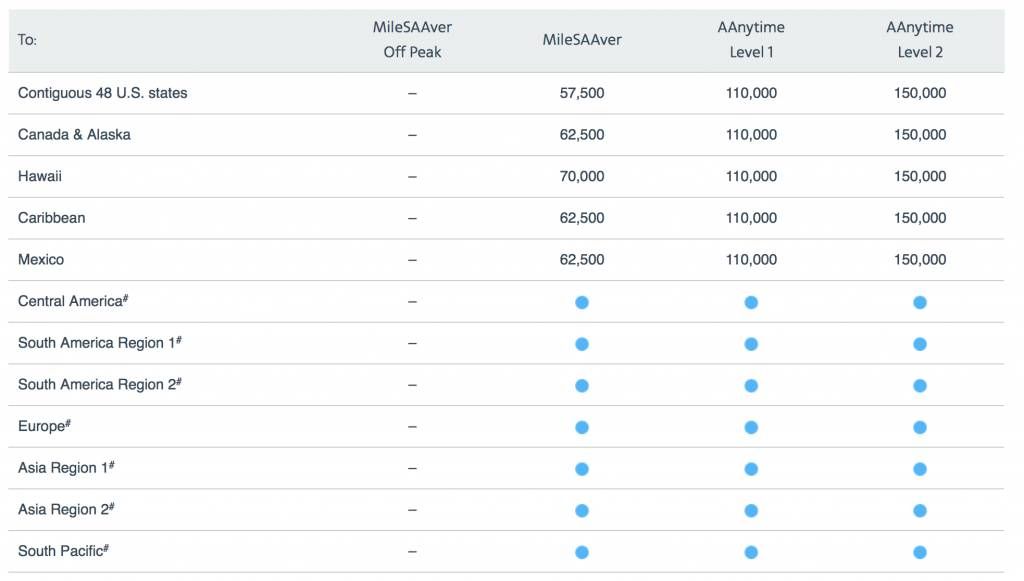Click the Europe MileSAAver blue dot
The image size is (1024, 581).
pos(582,428)
